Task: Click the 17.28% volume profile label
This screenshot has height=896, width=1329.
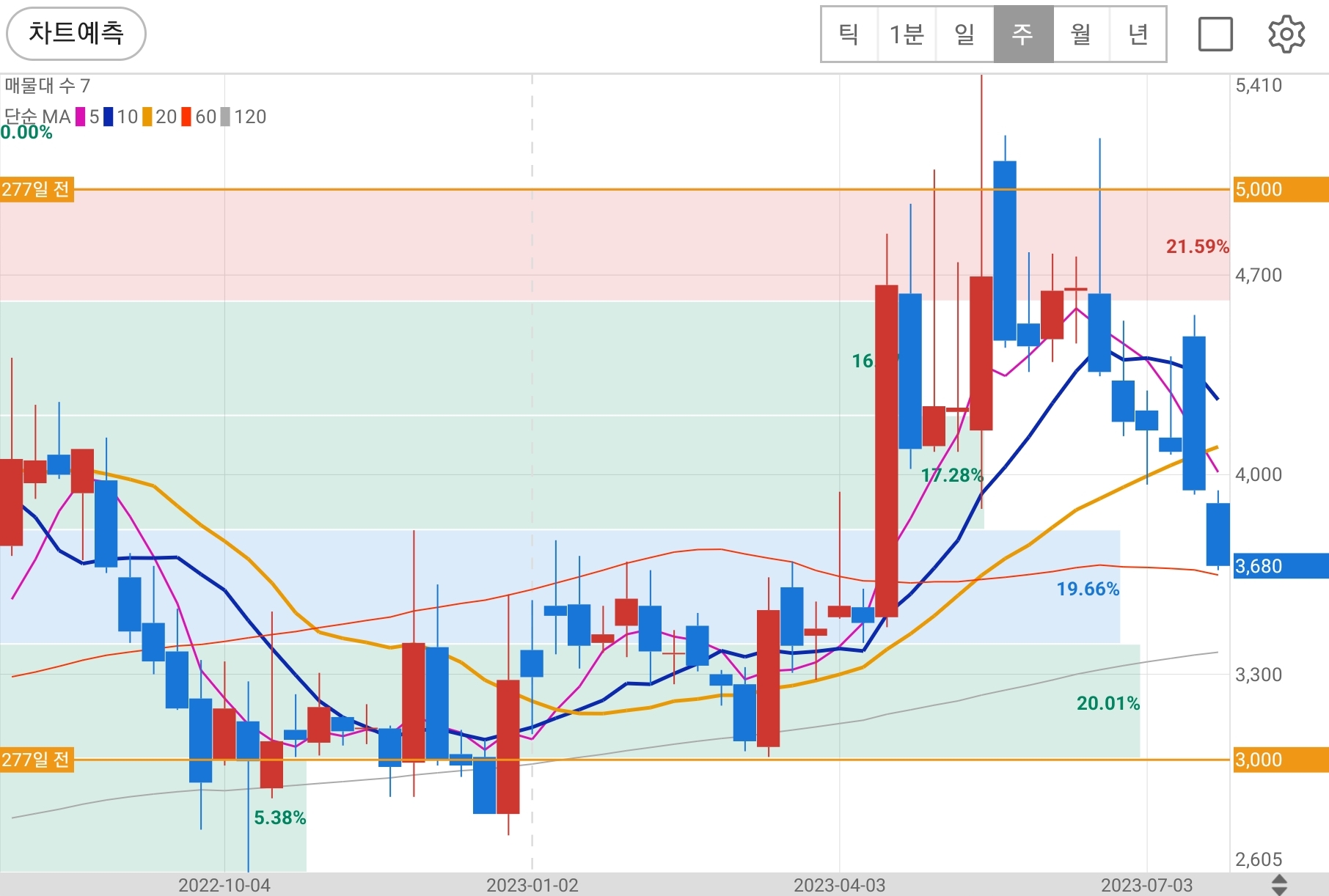Action: click(952, 475)
